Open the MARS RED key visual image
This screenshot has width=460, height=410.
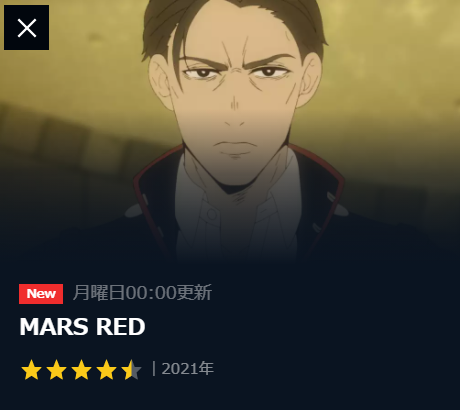tap(230, 133)
